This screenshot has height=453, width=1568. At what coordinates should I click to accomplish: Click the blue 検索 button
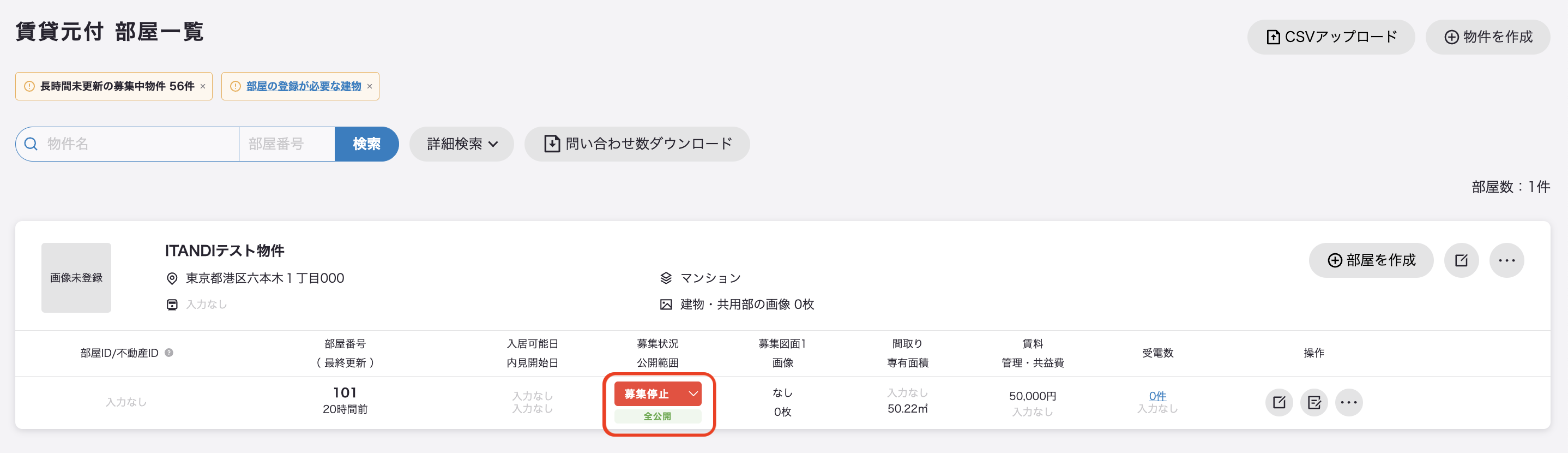pyautogui.click(x=367, y=144)
